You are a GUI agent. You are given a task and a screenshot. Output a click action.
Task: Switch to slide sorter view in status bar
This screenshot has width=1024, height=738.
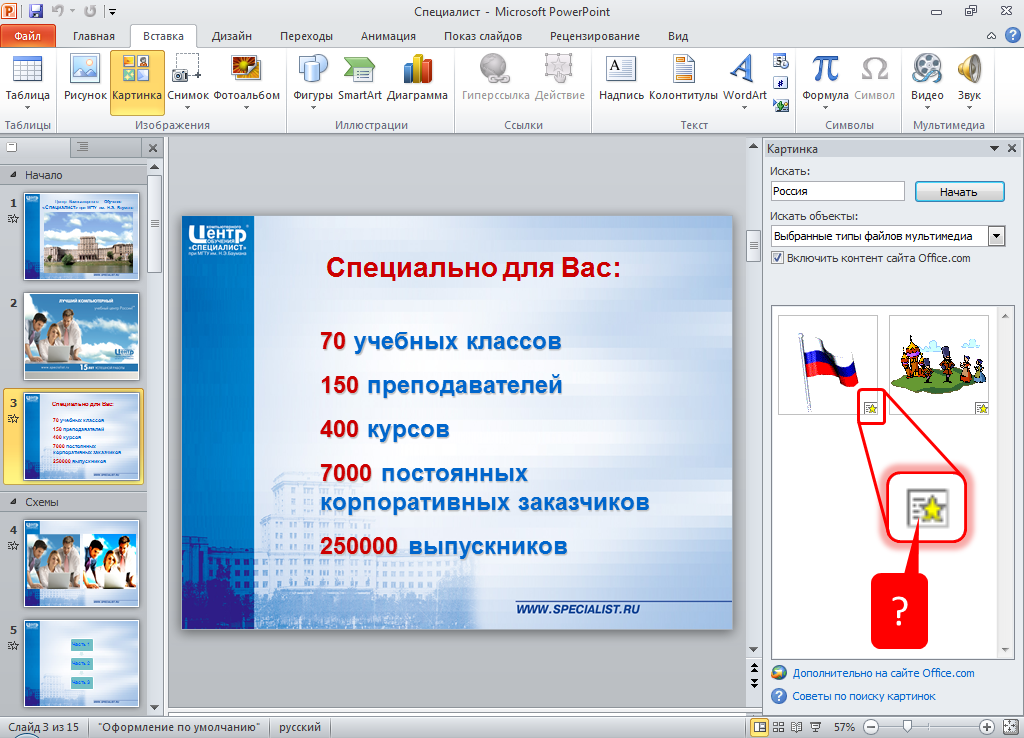779,727
